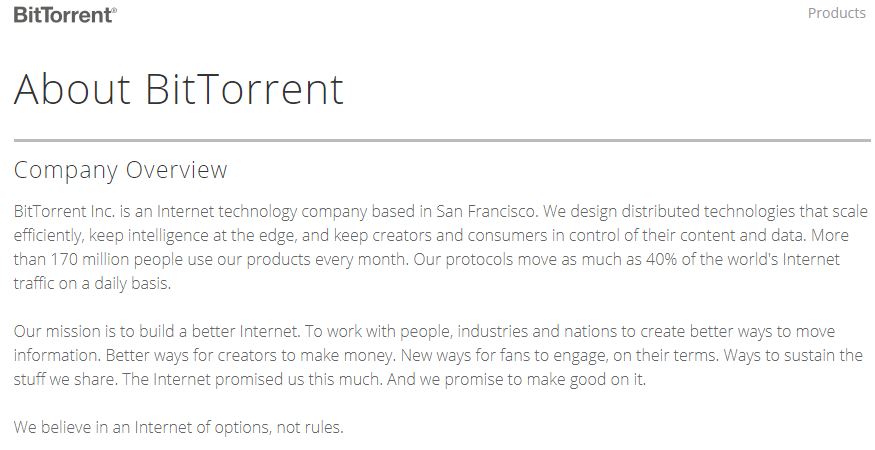Click the "keep intelligence at the edge" phrase

(192, 236)
